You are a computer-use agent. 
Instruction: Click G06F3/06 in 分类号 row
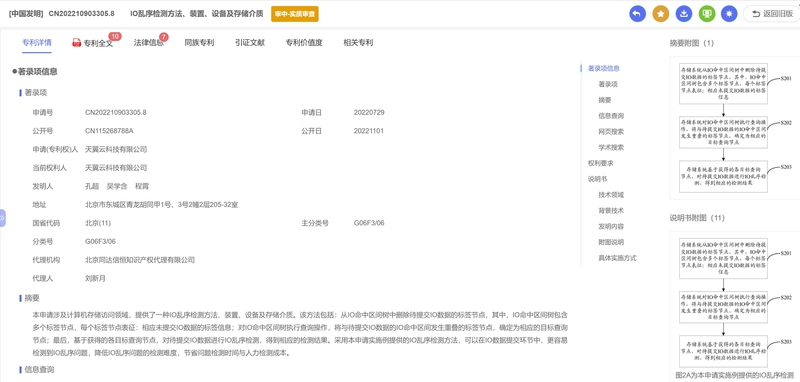[101, 241]
